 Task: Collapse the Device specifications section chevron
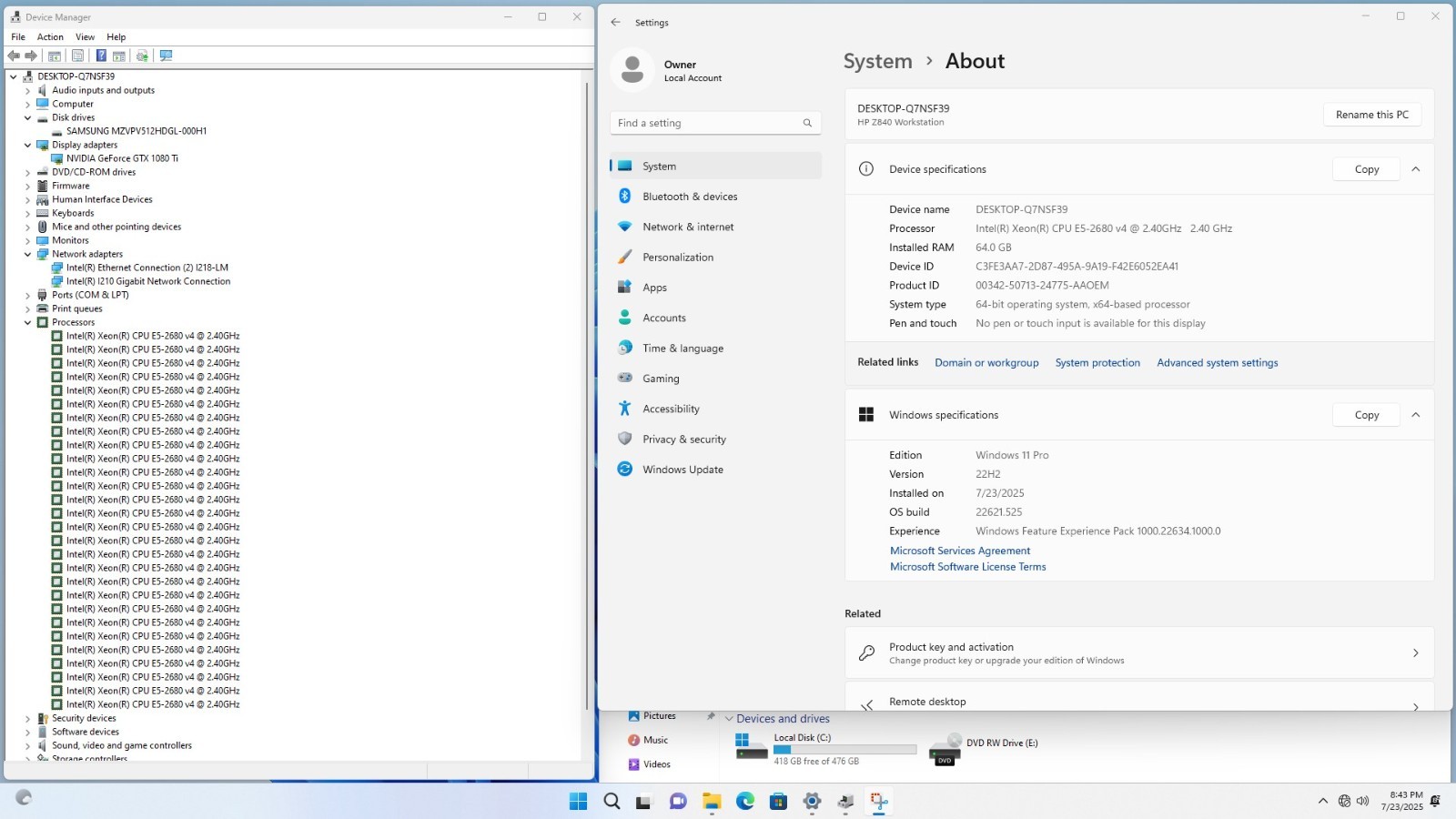coord(1416,169)
